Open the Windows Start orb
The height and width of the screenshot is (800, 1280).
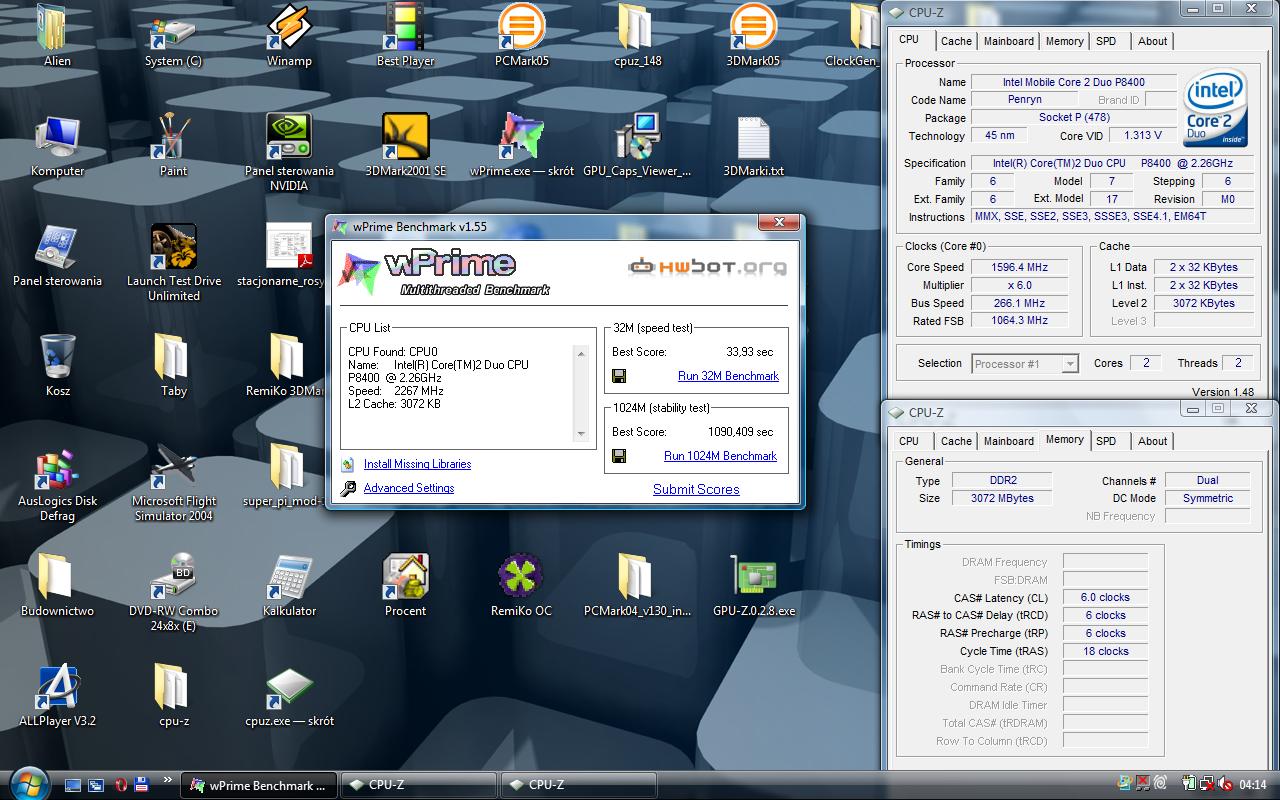pyautogui.click(x=27, y=783)
